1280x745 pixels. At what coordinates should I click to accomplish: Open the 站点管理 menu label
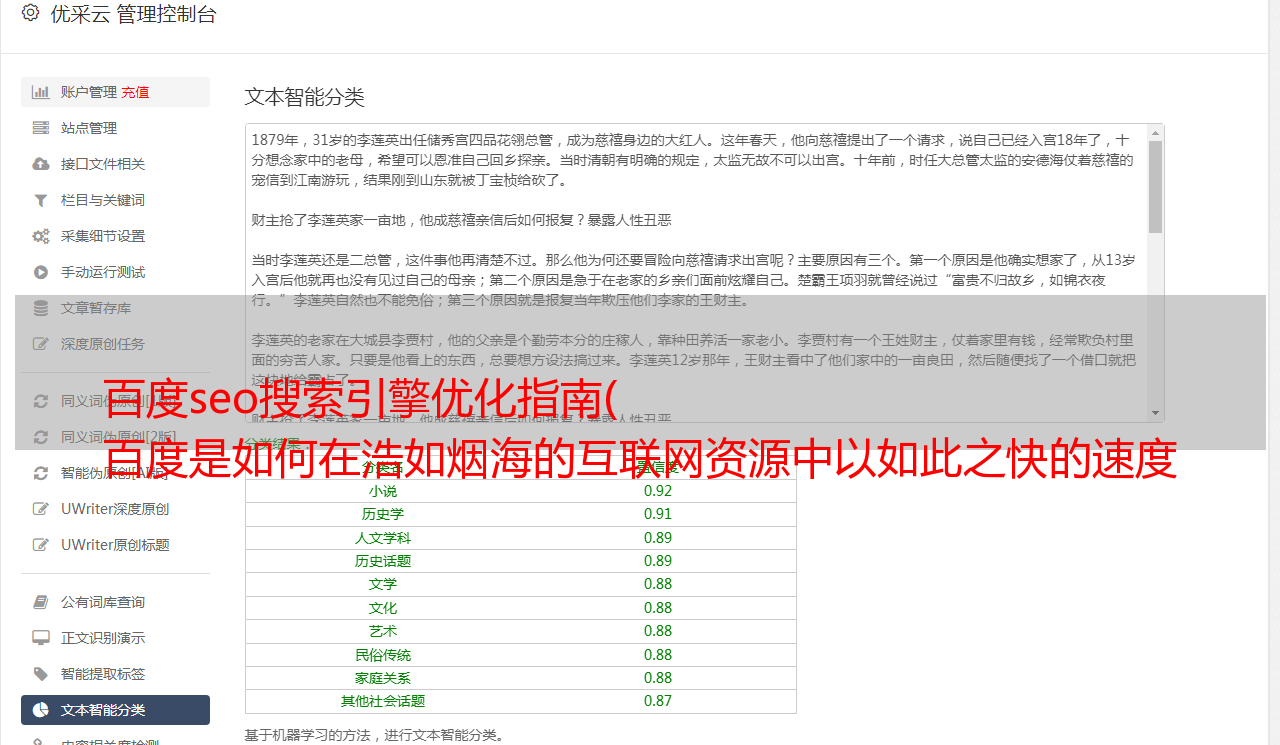point(89,128)
